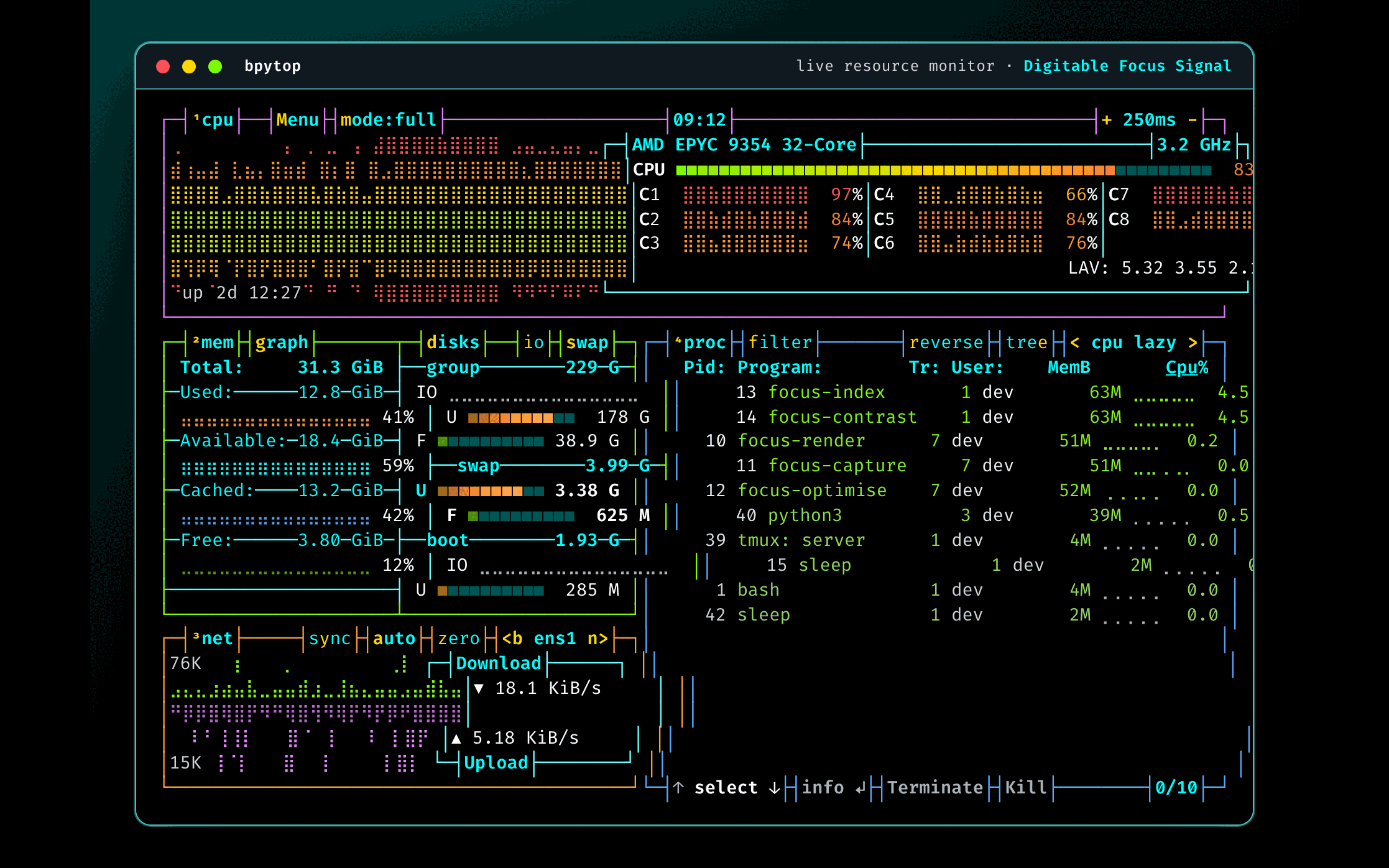Select the focus-index process row

click(992, 392)
